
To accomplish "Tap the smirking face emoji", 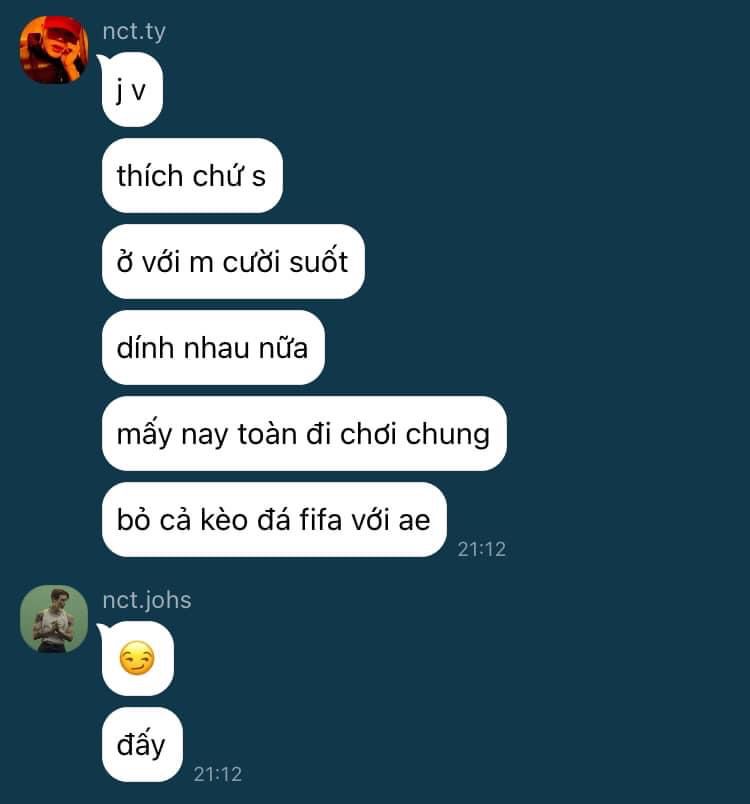I will [136, 658].
